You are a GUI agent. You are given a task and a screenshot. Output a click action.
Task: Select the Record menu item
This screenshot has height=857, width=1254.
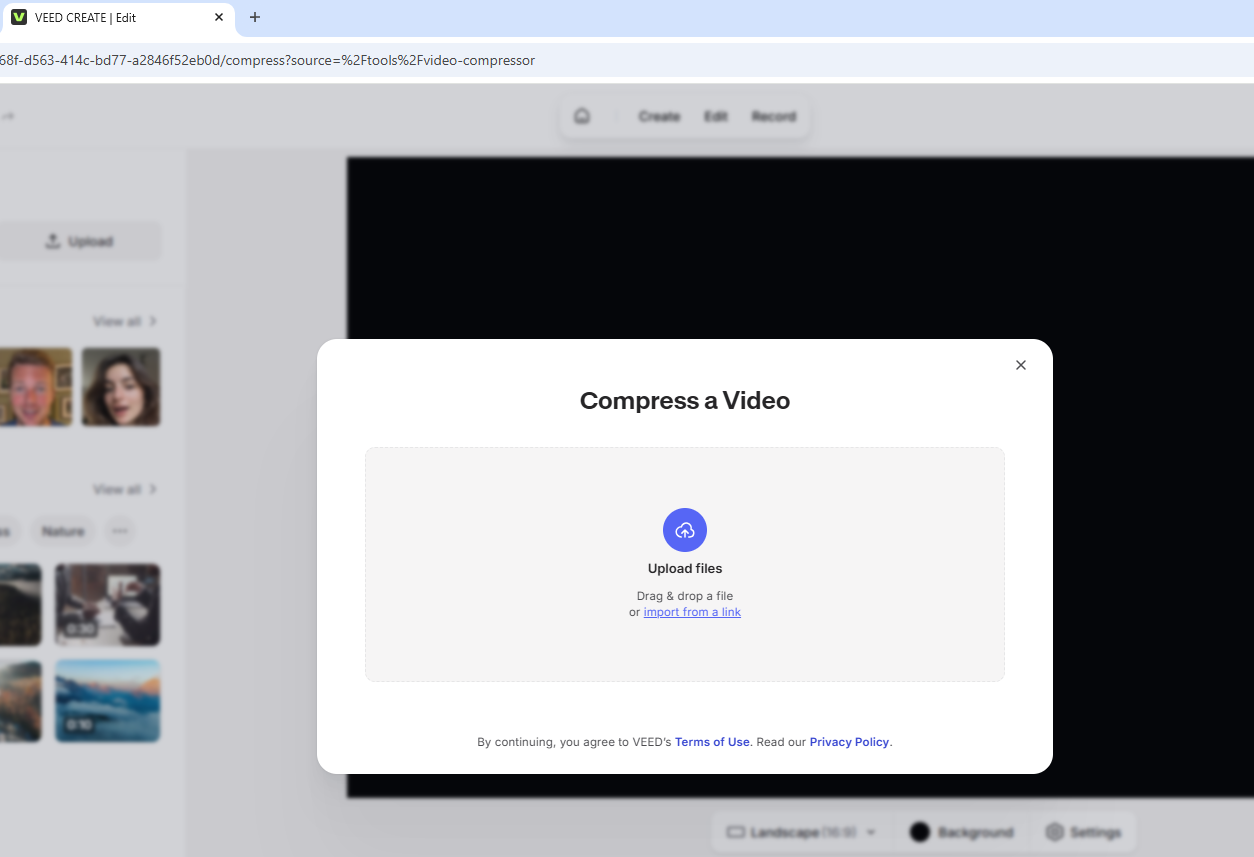click(x=773, y=116)
